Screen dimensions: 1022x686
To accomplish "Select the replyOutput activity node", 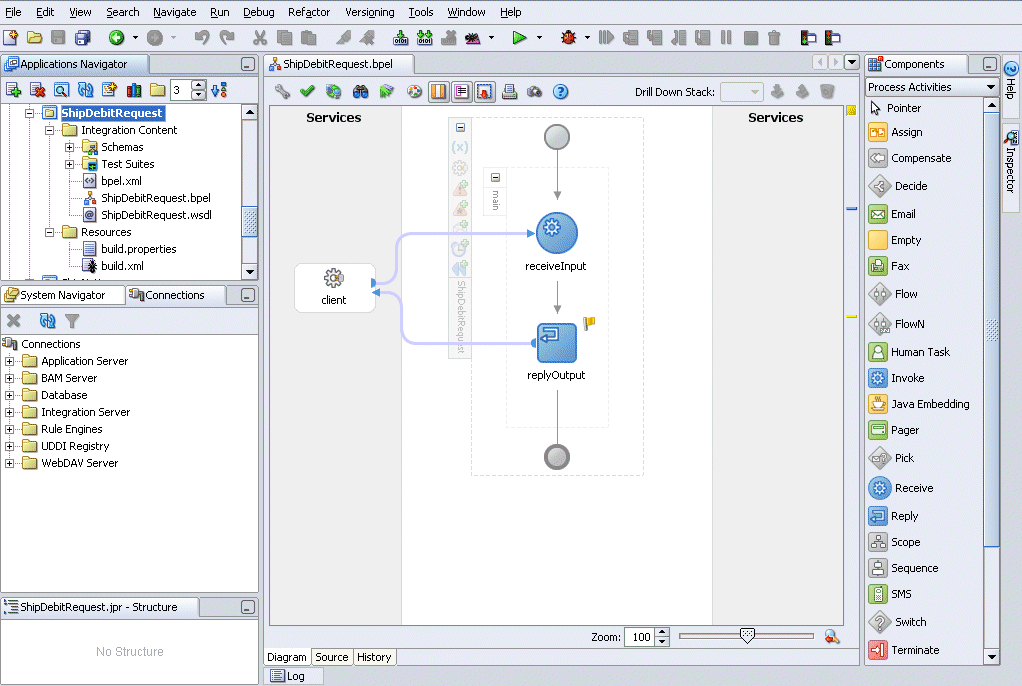I will (557, 343).
